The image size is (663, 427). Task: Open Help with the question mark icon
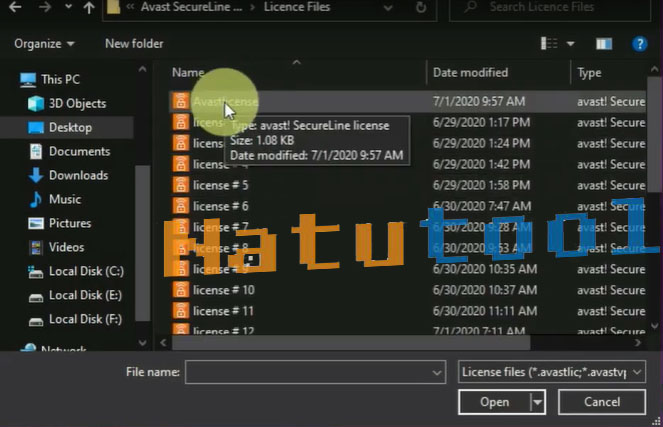pos(639,44)
